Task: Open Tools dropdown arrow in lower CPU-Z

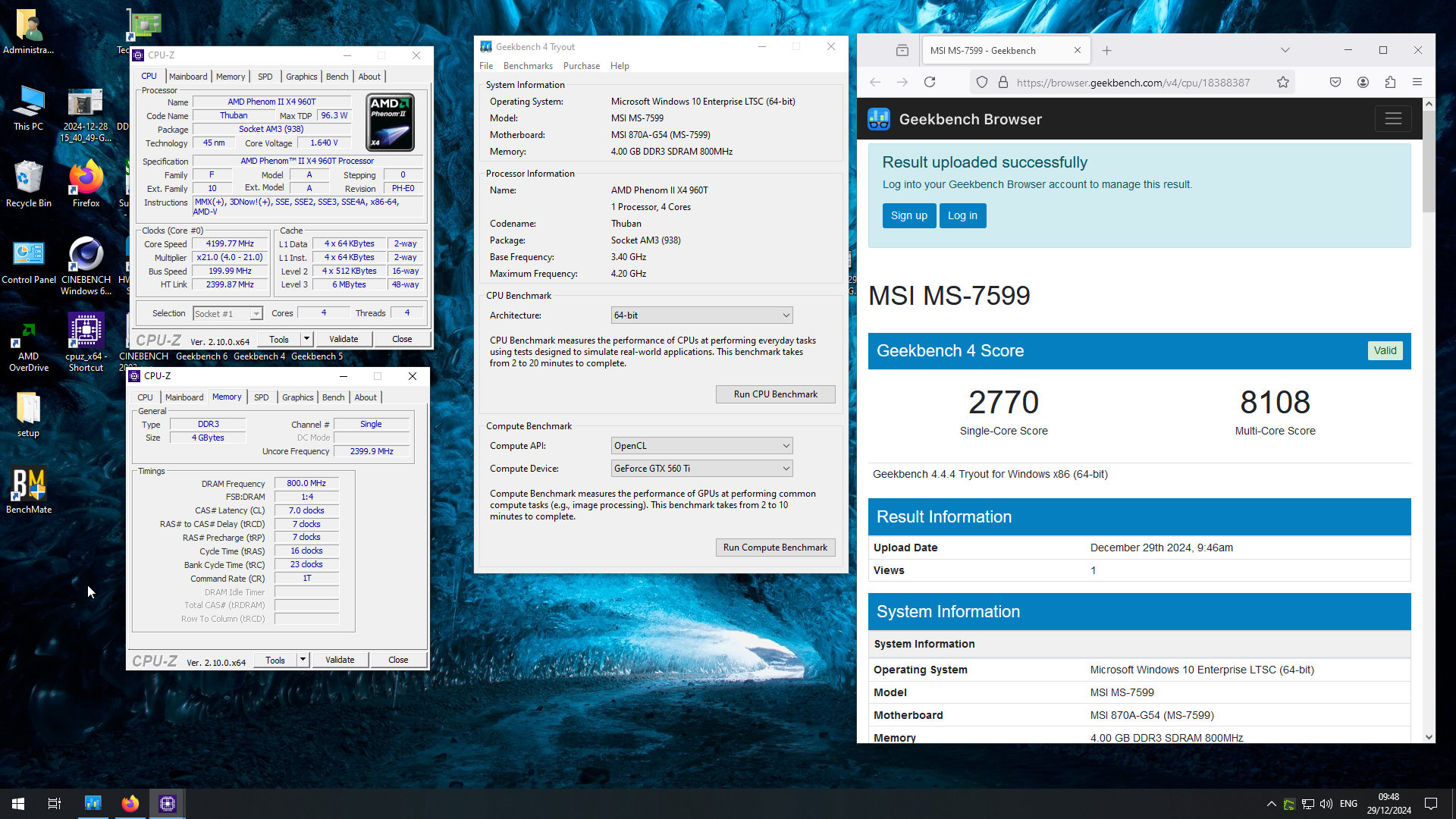Action: (303, 660)
